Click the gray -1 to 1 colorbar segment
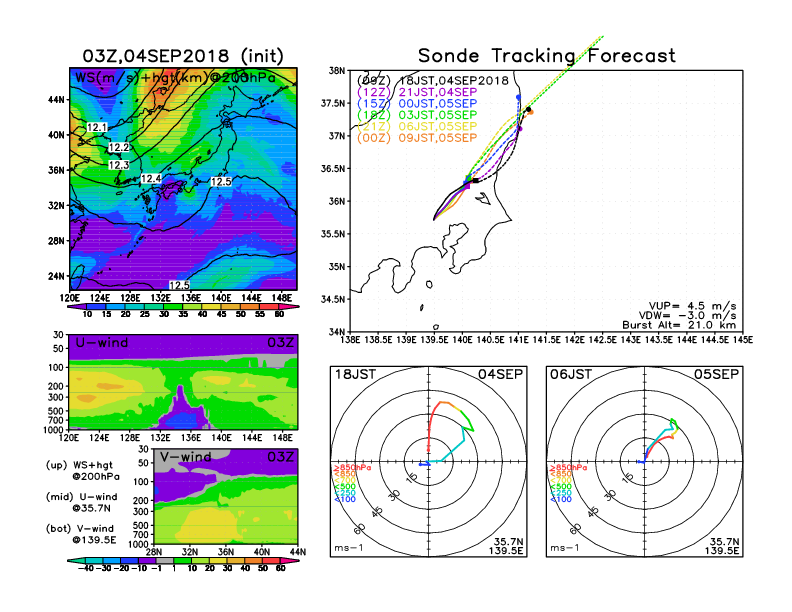Image resolution: width=792 pixels, height=612 pixels. (x=165, y=560)
